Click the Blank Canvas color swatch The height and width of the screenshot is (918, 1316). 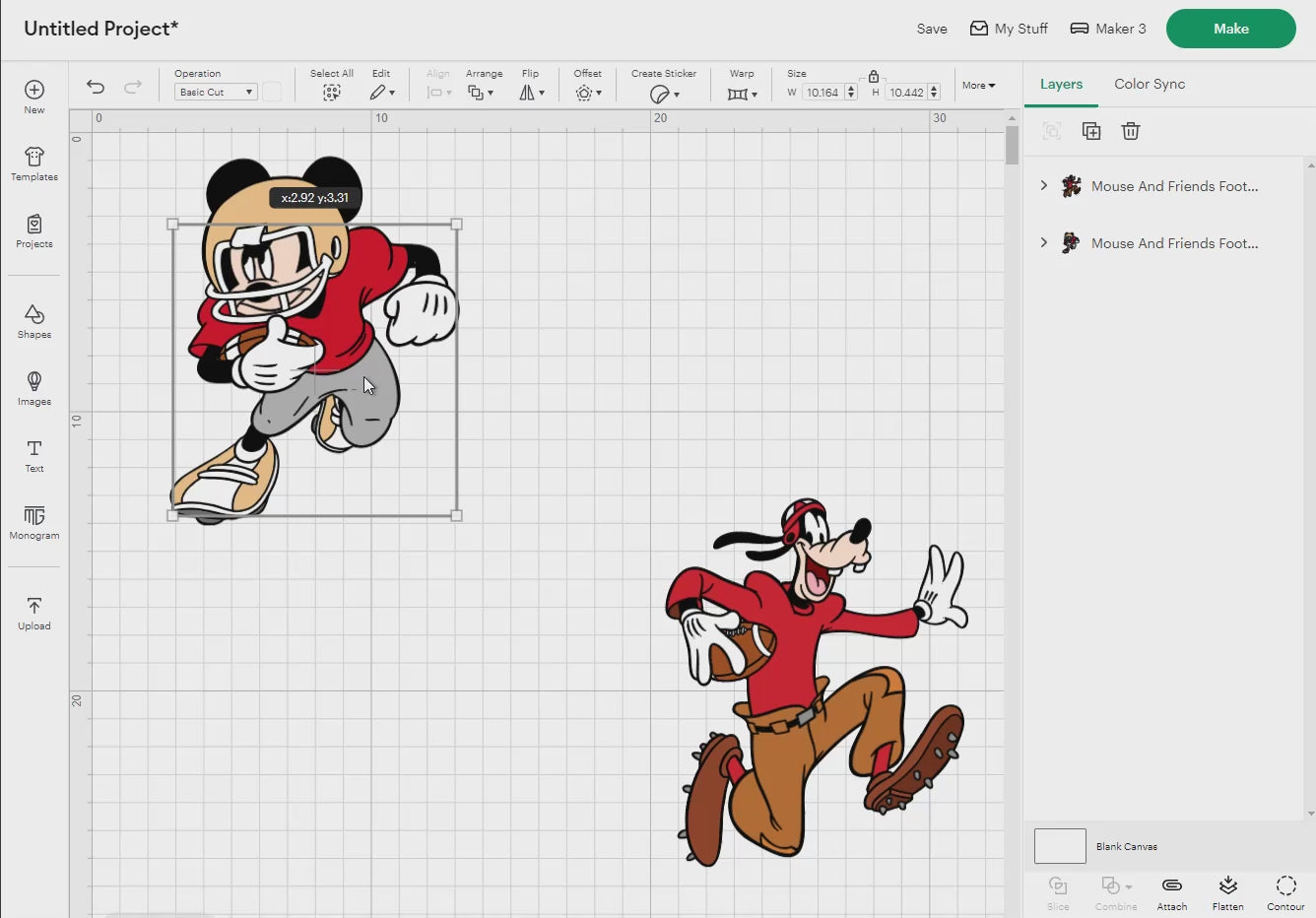click(x=1060, y=846)
